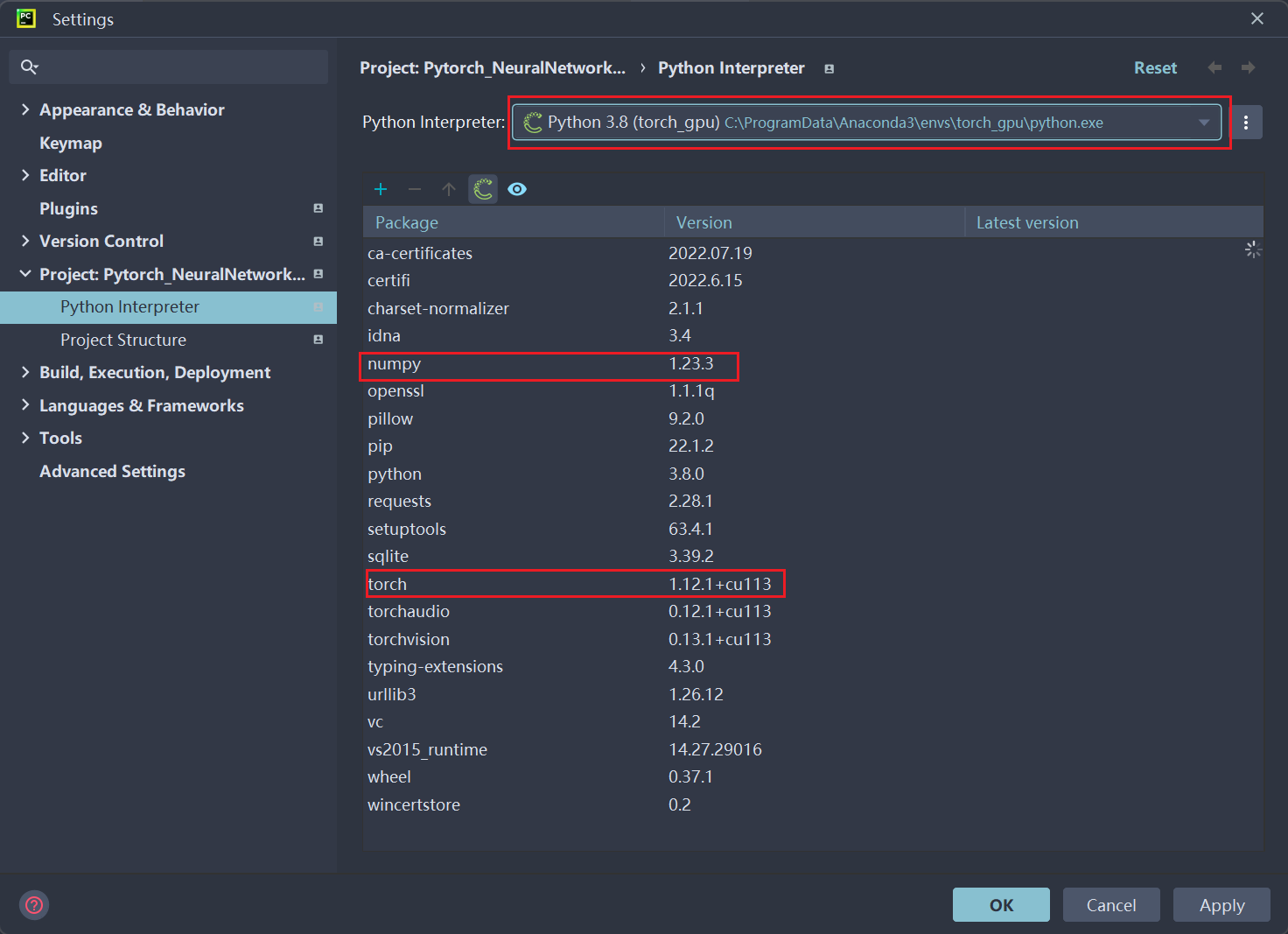Click the OK button
1288x934 pixels.
1001,905
